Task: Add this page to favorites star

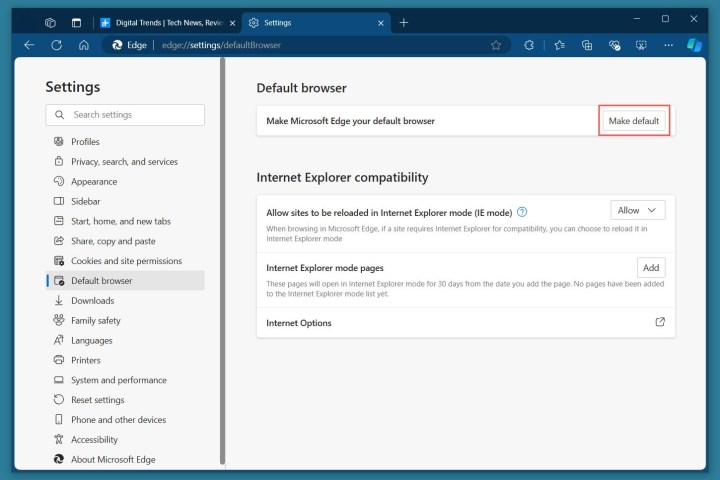Action: click(x=496, y=45)
